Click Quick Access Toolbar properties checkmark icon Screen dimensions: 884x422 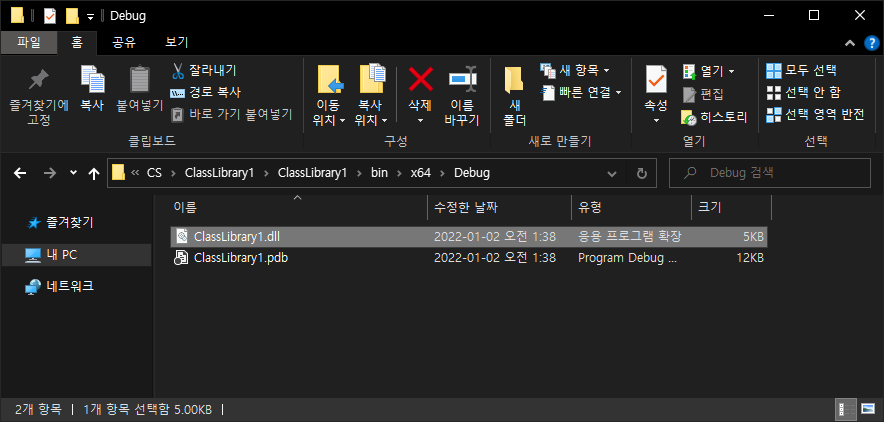coord(50,16)
